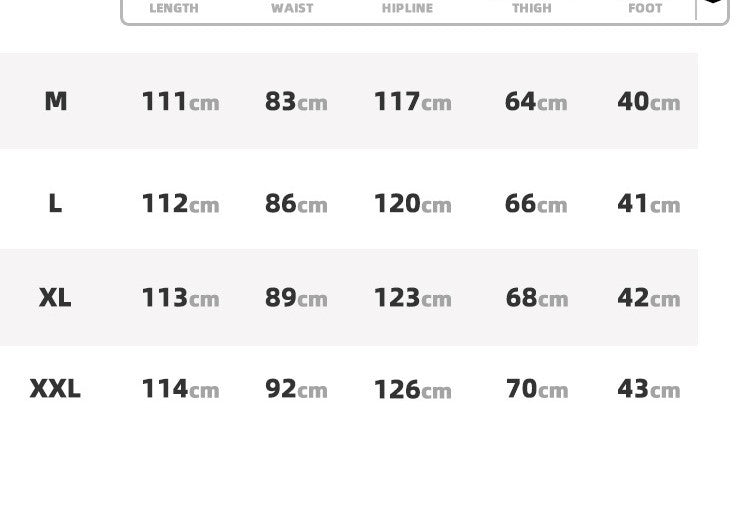Click the HIPLINE column header

(x=408, y=8)
